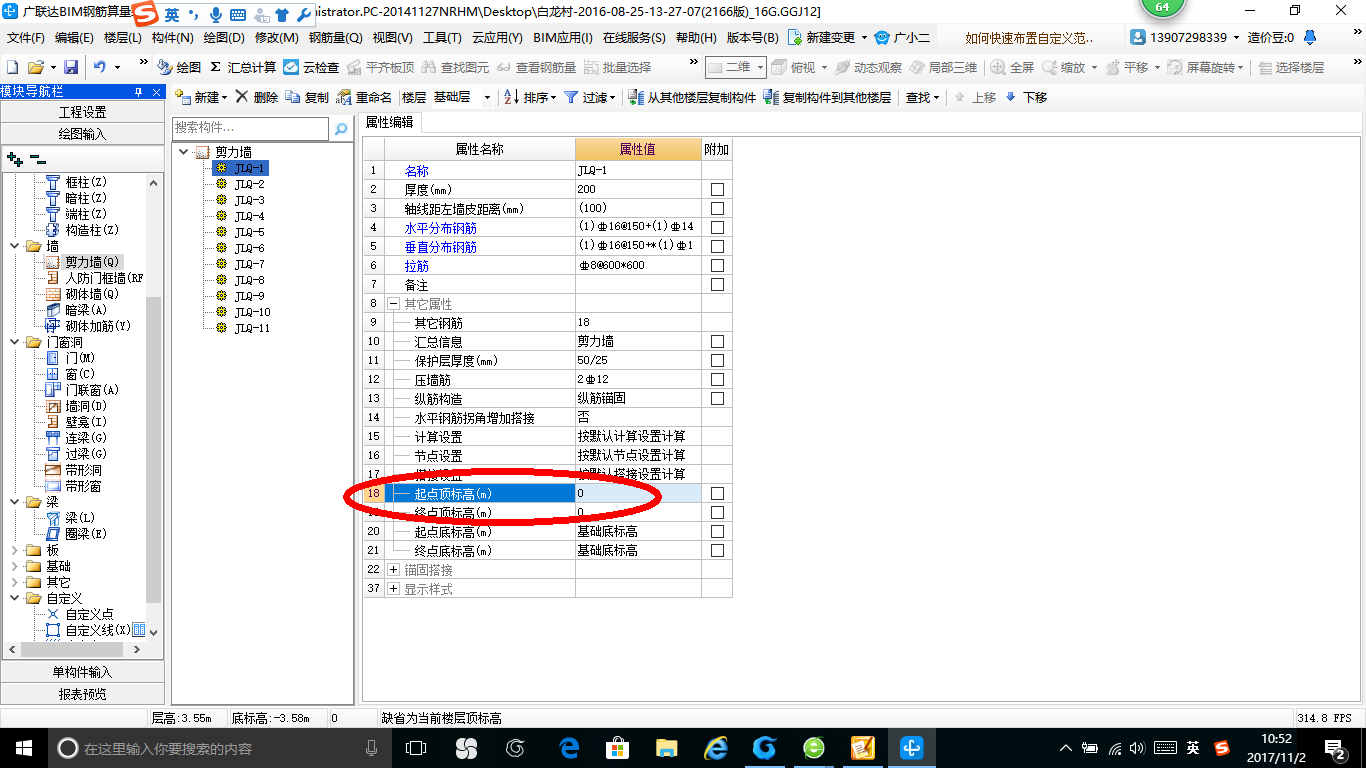The width and height of the screenshot is (1366, 768).
Task: Click the 工程设置 panel button
Action: [x=82, y=112]
